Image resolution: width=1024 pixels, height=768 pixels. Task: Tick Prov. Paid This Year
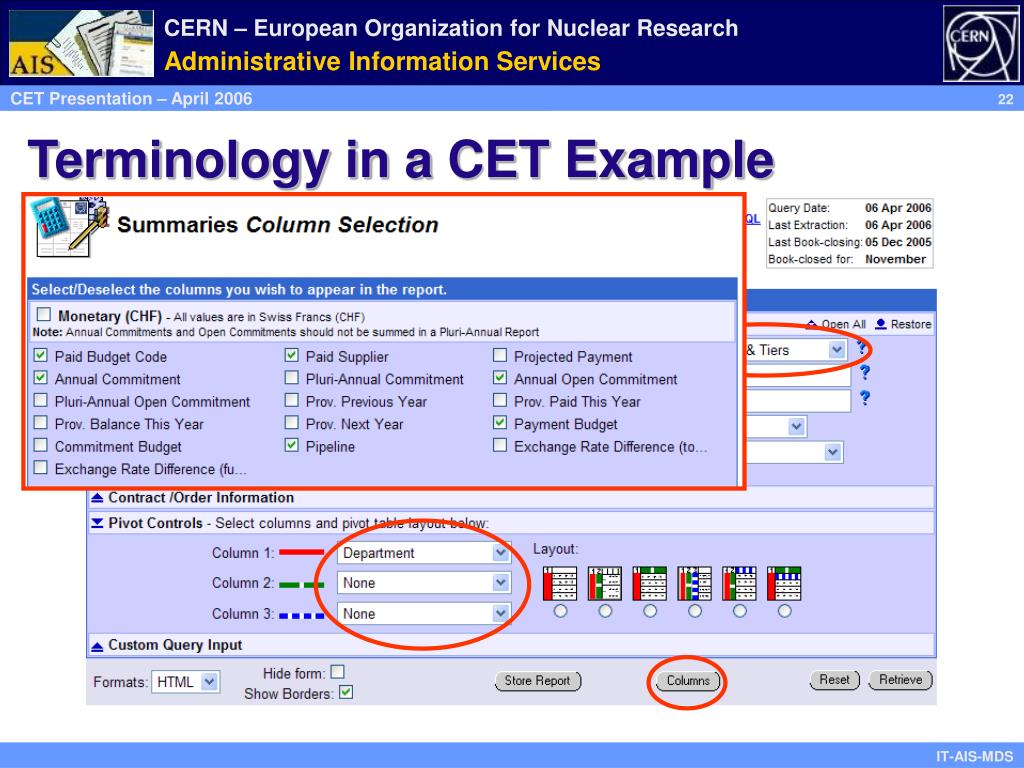pyautogui.click(x=500, y=400)
